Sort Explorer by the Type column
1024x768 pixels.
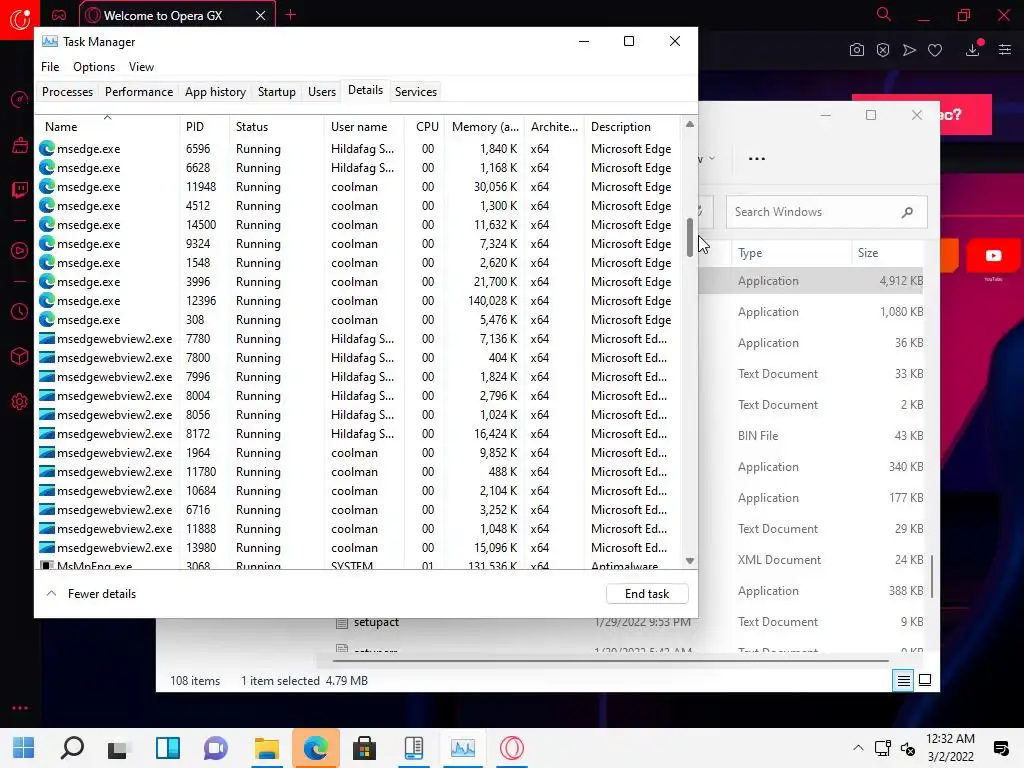tap(792, 253)
